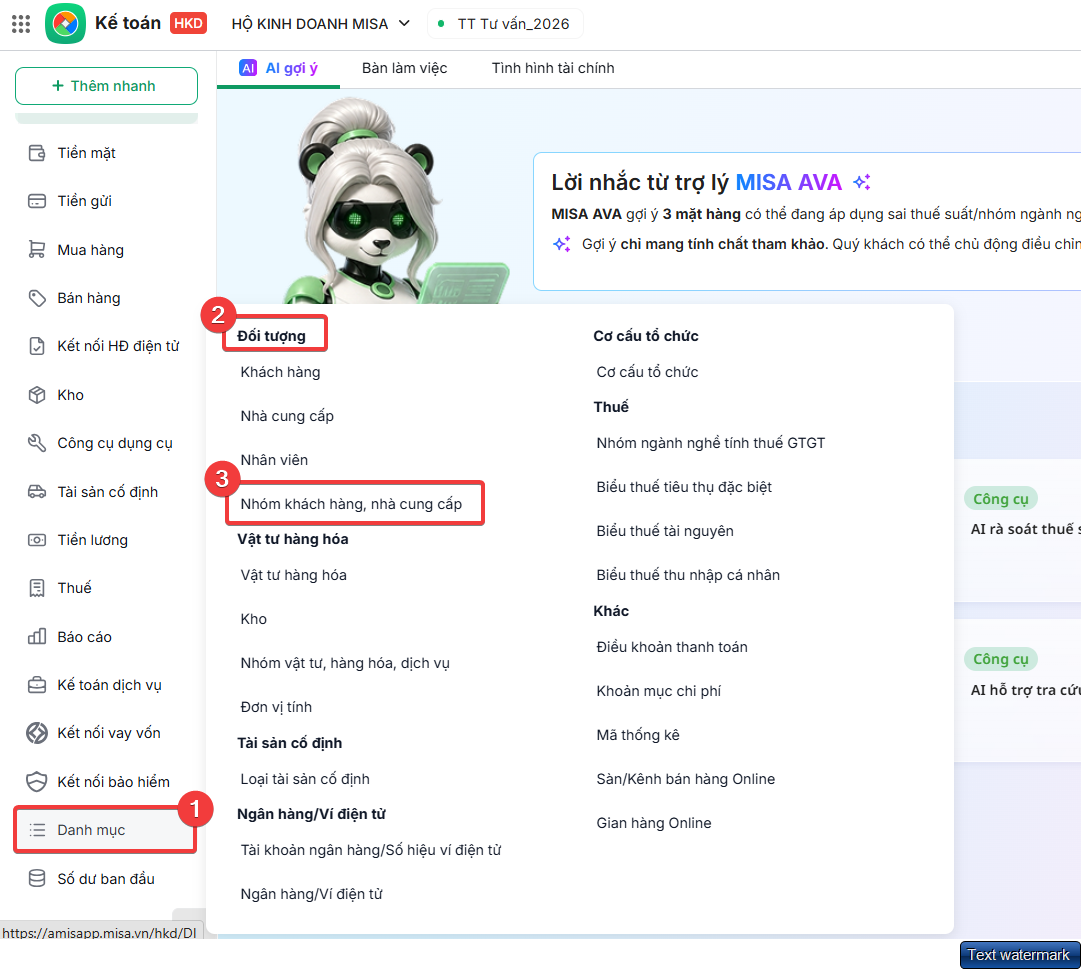Image resolution: width=1081 pixels, height=969 pixels.
Task: Click the Công cụ dụng cụ wrench icon
Action: pyautogui.click(x=37, y=443)
